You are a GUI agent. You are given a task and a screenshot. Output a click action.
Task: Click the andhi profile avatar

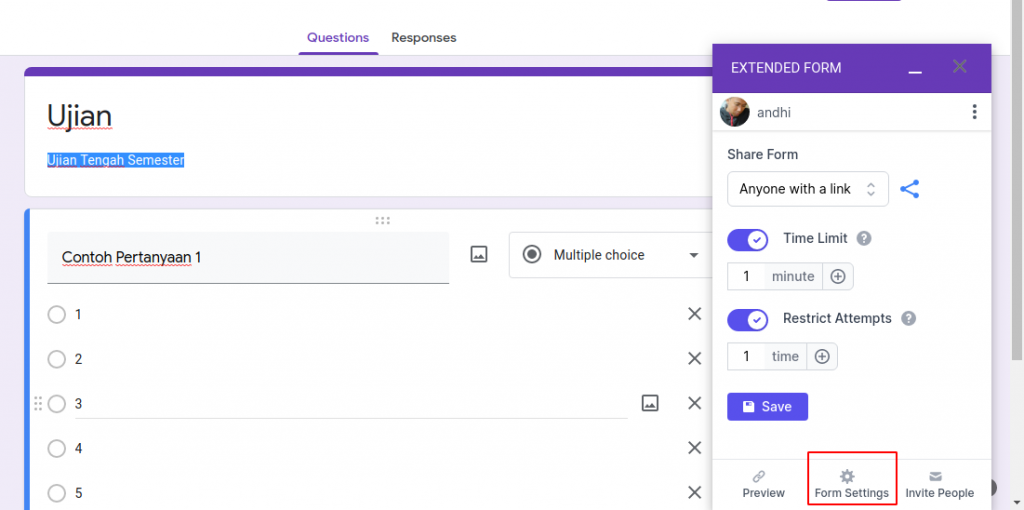[735, 112]
